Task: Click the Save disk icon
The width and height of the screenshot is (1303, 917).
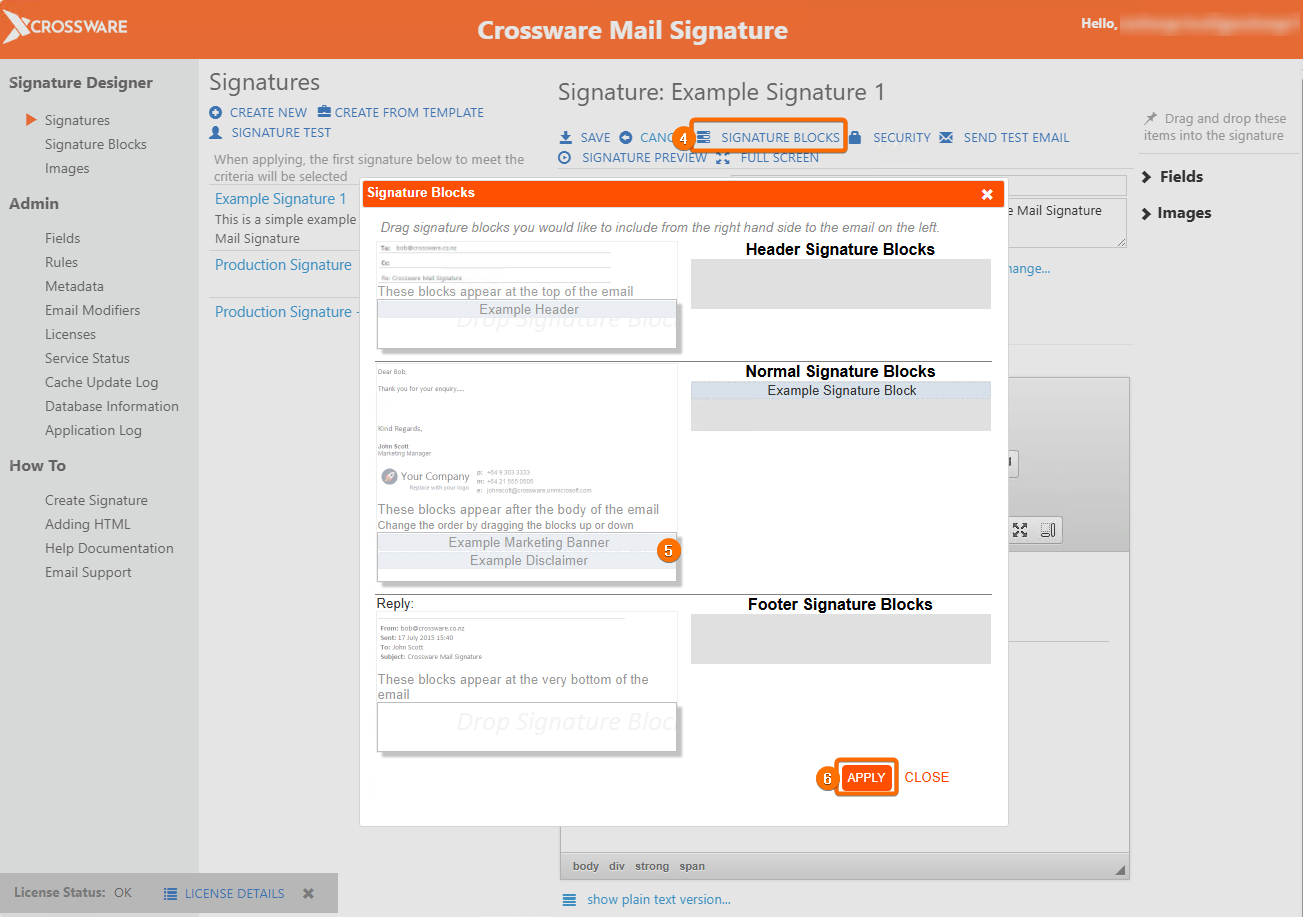Action: click(565, 138)
